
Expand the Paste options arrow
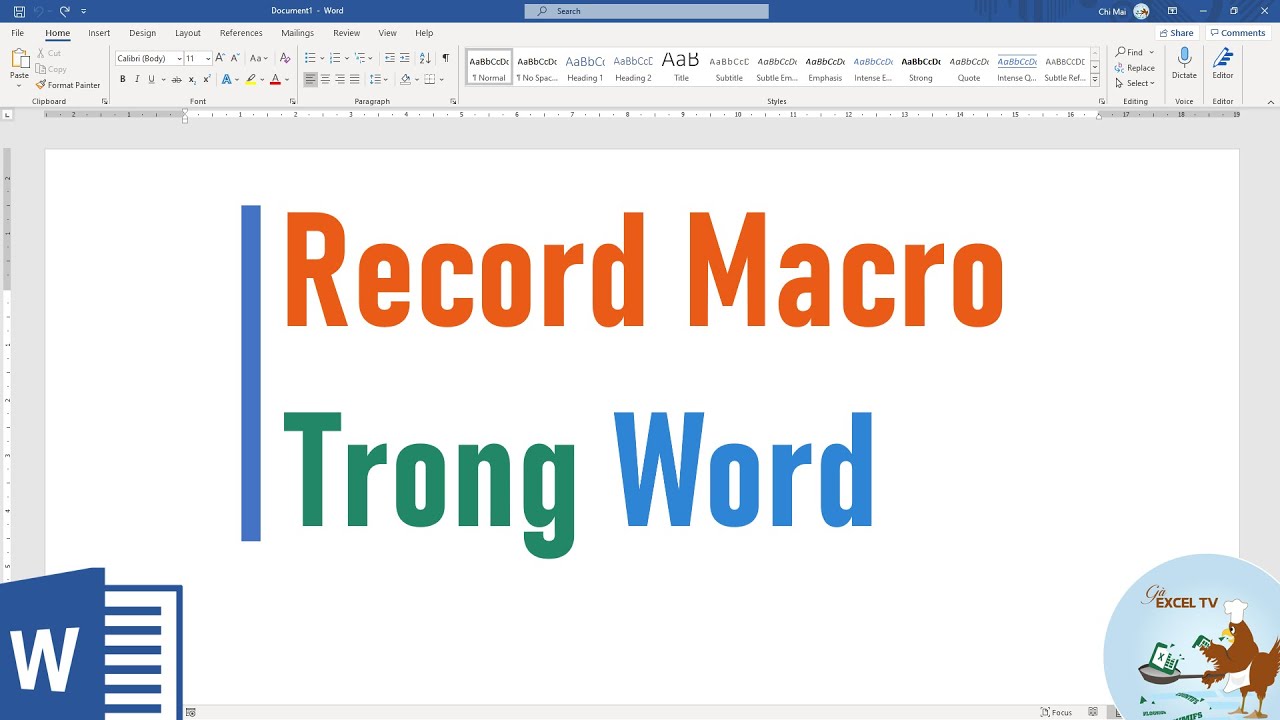click(19, 86)
